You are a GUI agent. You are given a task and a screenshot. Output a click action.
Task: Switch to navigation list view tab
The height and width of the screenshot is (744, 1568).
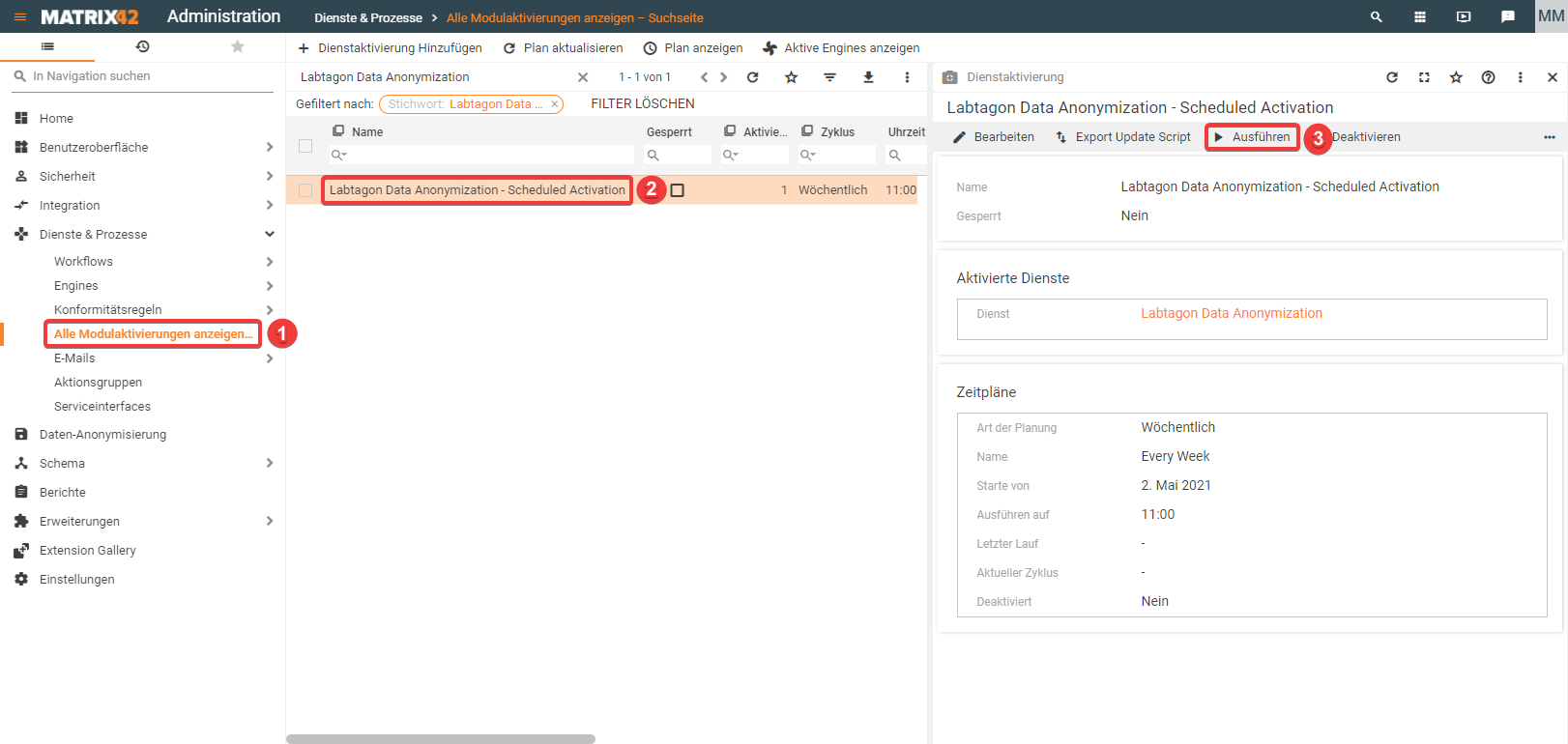(x=47, y=46)
